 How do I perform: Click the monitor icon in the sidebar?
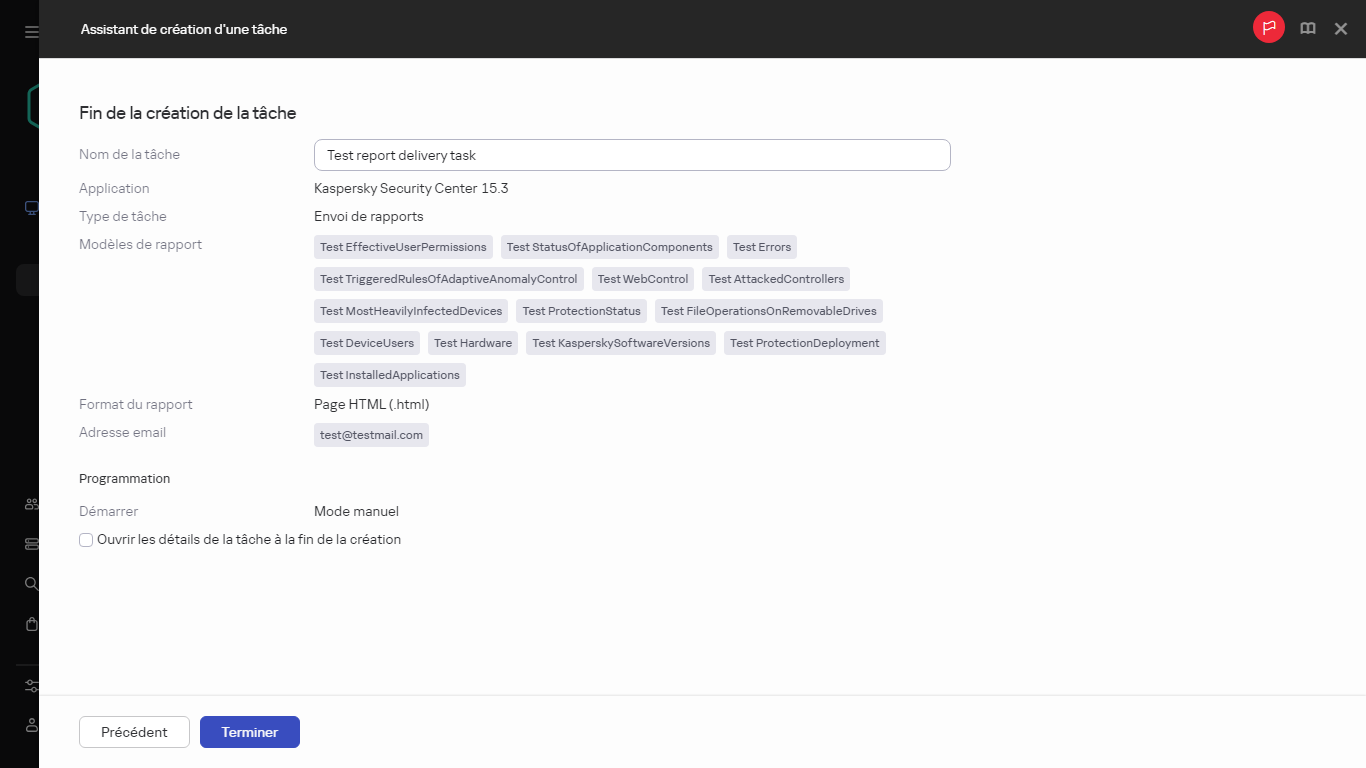[x=31, y=208]
